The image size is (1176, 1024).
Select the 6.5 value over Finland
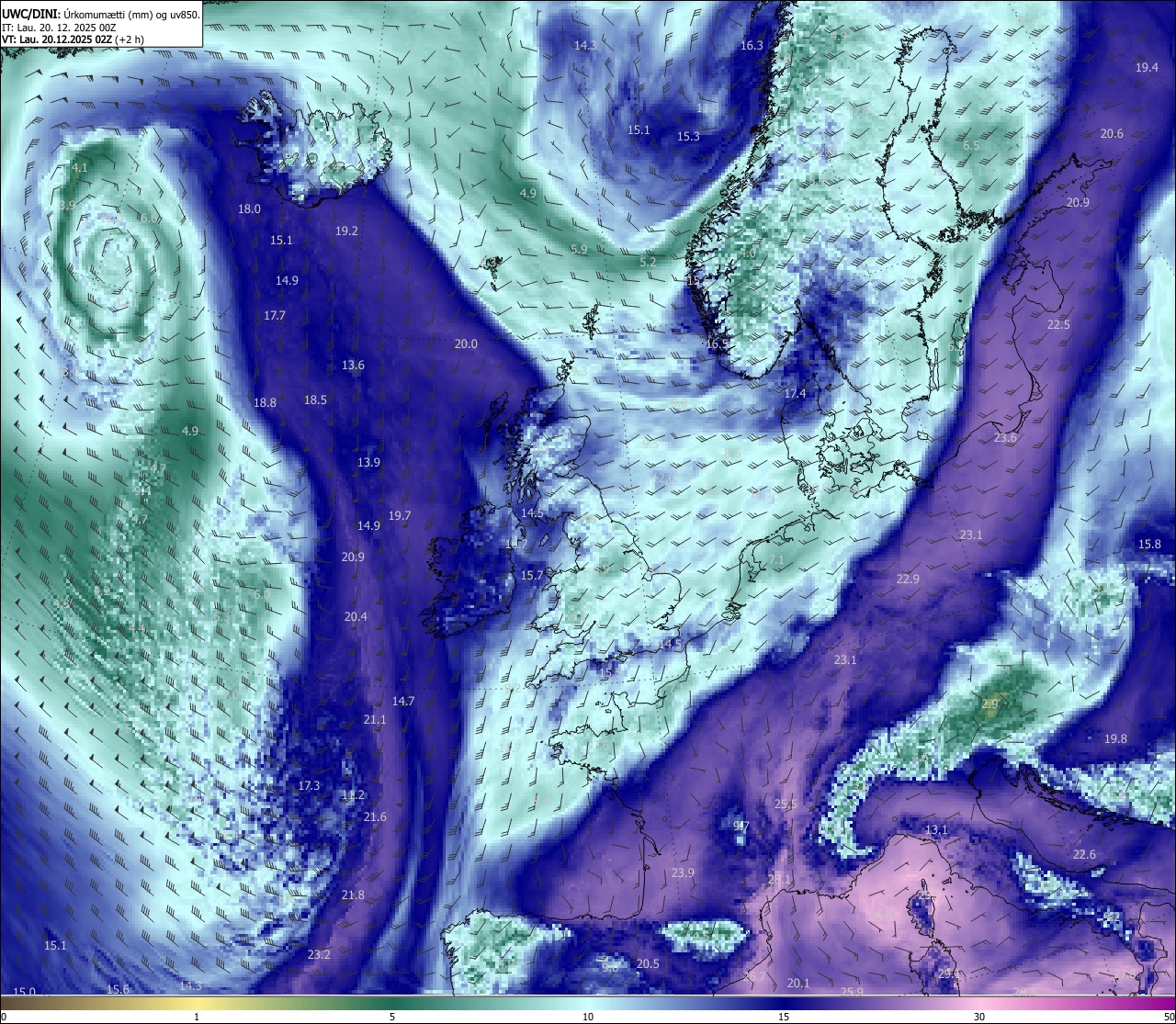[x=971, y=146]
